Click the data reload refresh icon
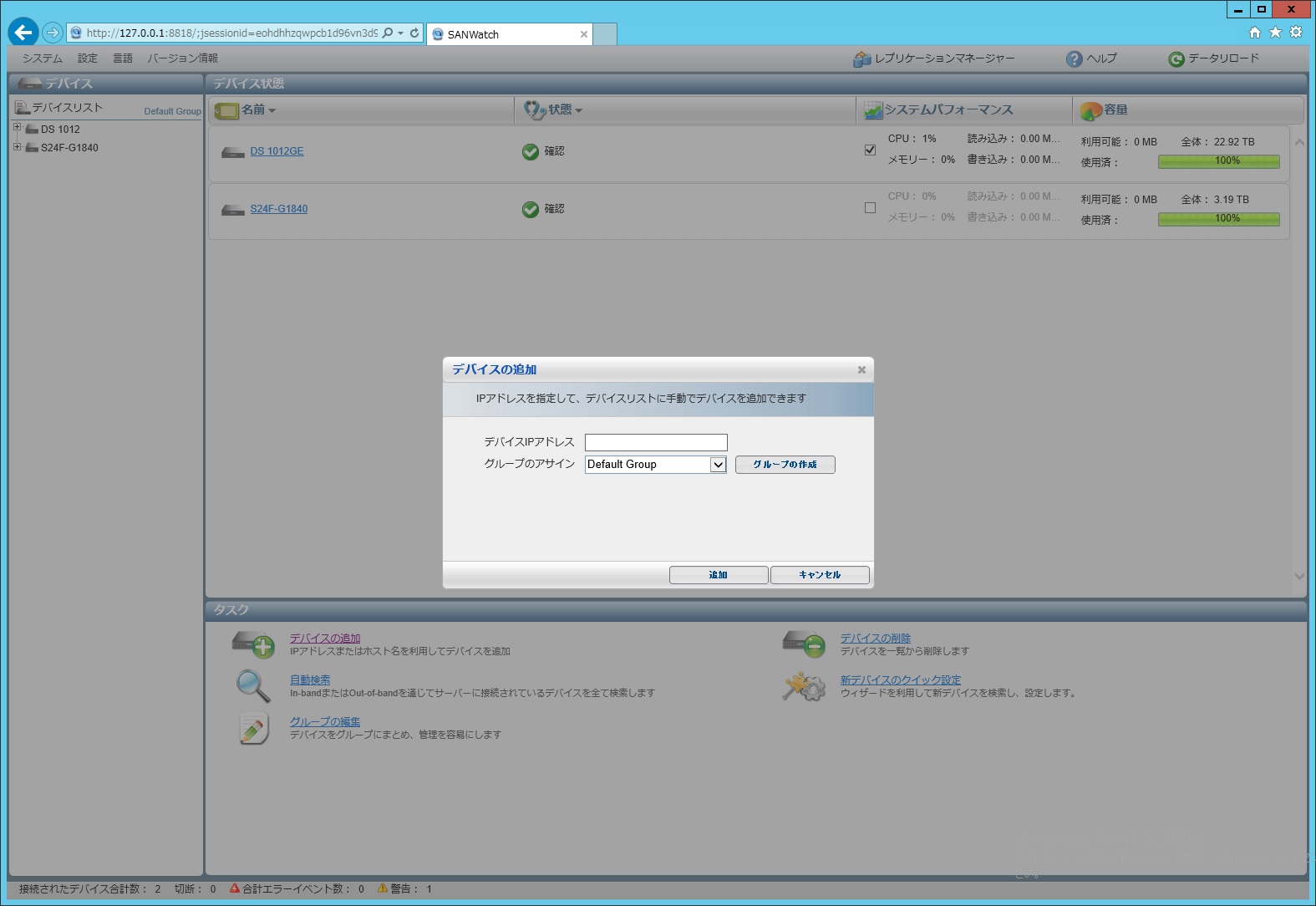 [x=1176, y=59]
